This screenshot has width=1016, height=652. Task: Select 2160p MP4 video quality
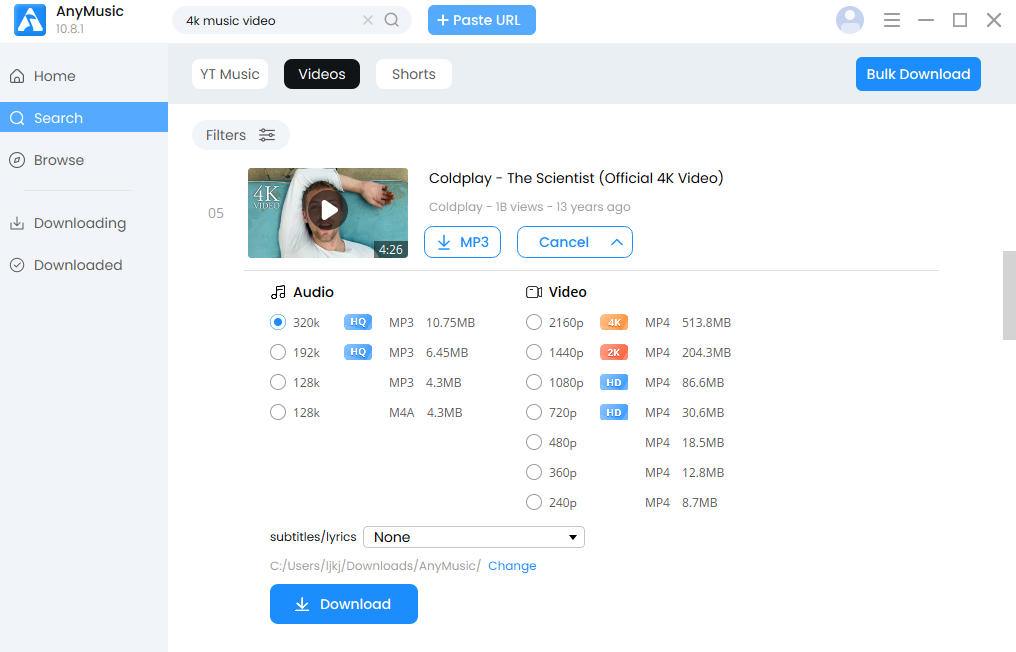pos(534,322)
